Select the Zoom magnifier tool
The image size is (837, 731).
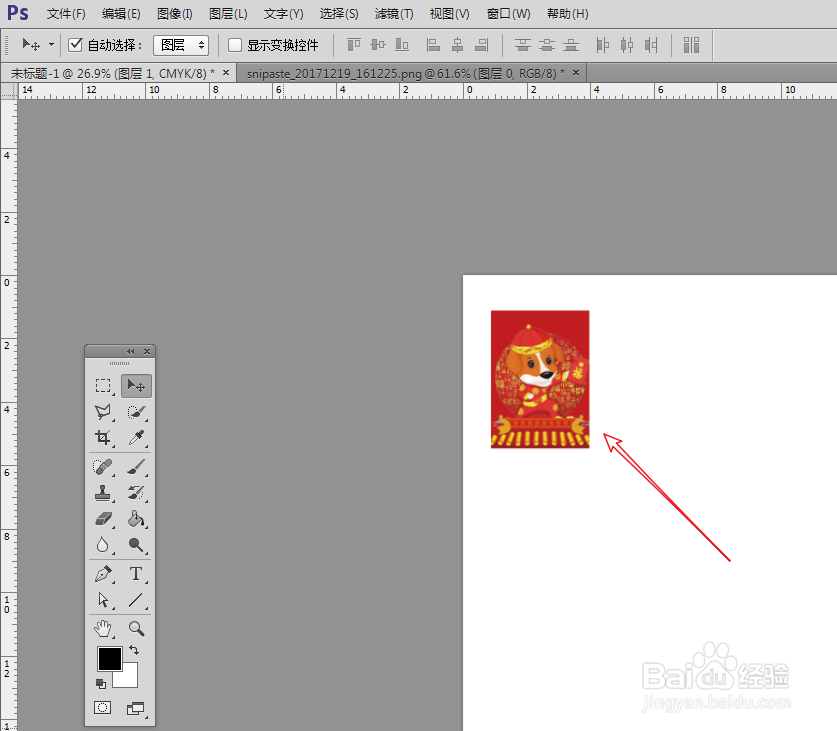pos(136,628)
